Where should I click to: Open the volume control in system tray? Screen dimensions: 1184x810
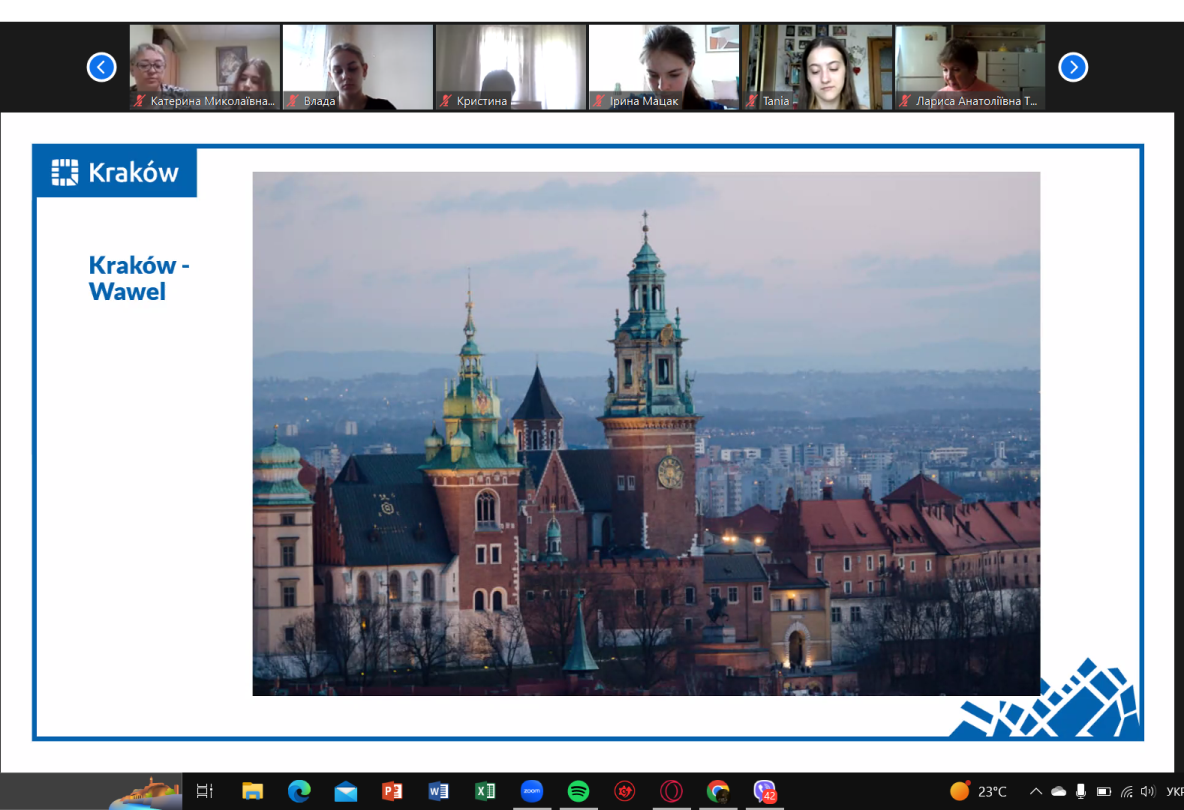1147,791
